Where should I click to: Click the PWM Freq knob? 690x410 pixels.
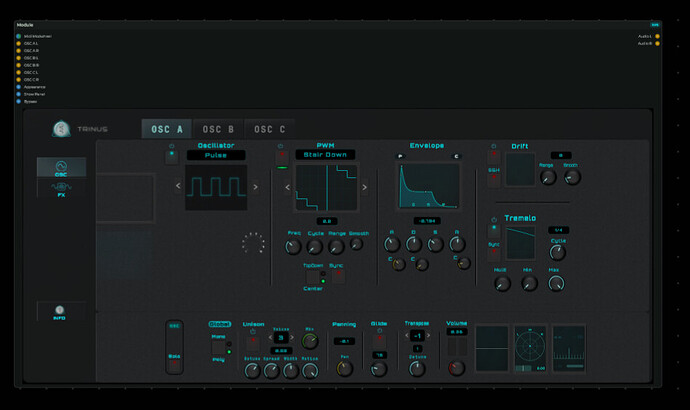[x=293, y=247]
